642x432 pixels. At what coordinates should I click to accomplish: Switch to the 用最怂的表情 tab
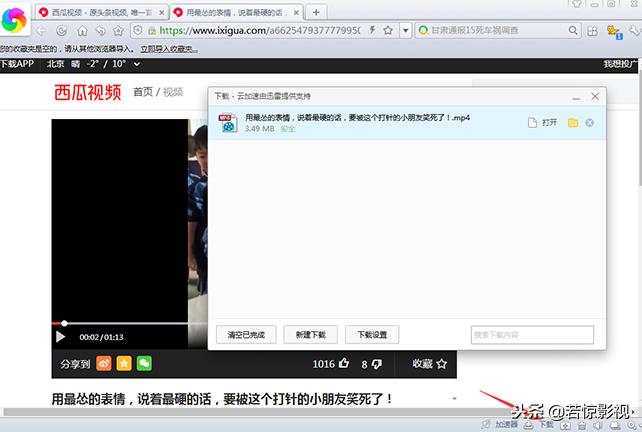(237, 13)
